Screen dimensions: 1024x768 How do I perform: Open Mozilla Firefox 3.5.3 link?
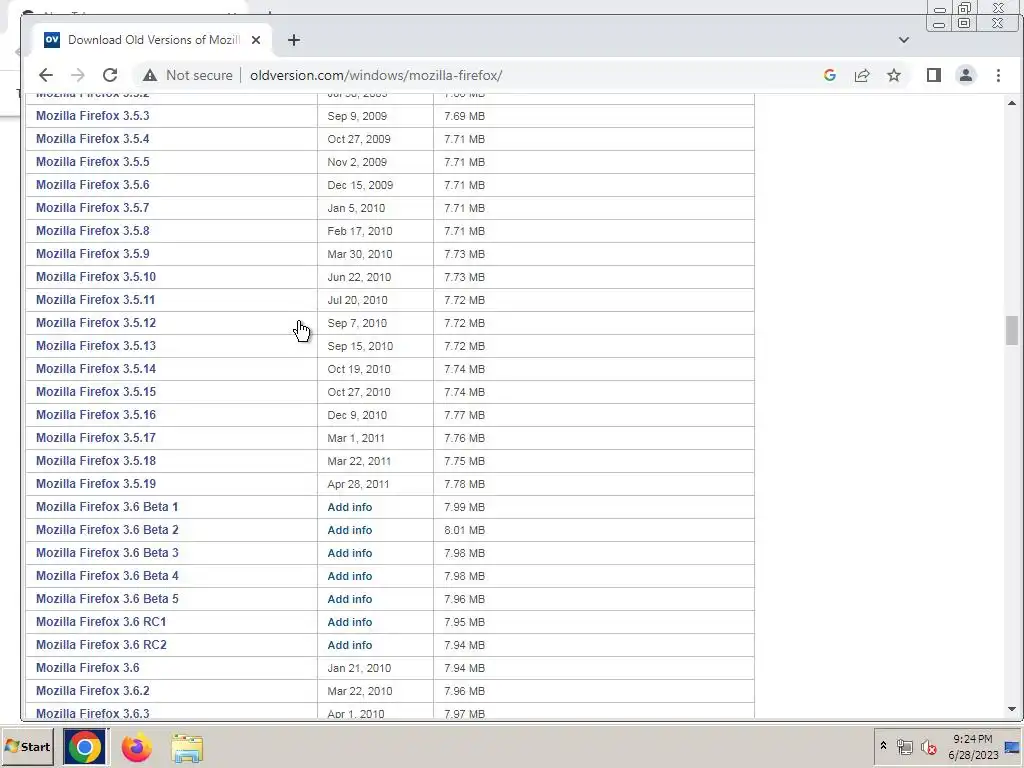(x=93, y=116)
